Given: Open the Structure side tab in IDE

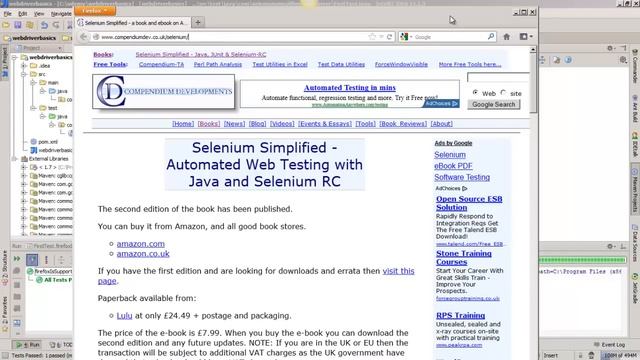Looking at the screenshot, I should [5, 267].
